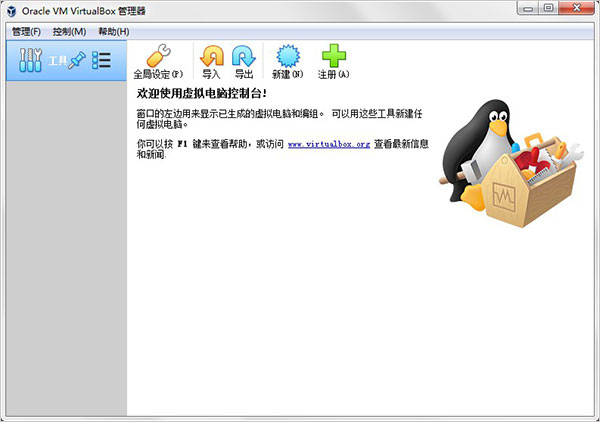This screenshot has height=422, width=600.
Task: Click the VirtualBox cube icon in title bar
Action: click(x=12, y=11)
